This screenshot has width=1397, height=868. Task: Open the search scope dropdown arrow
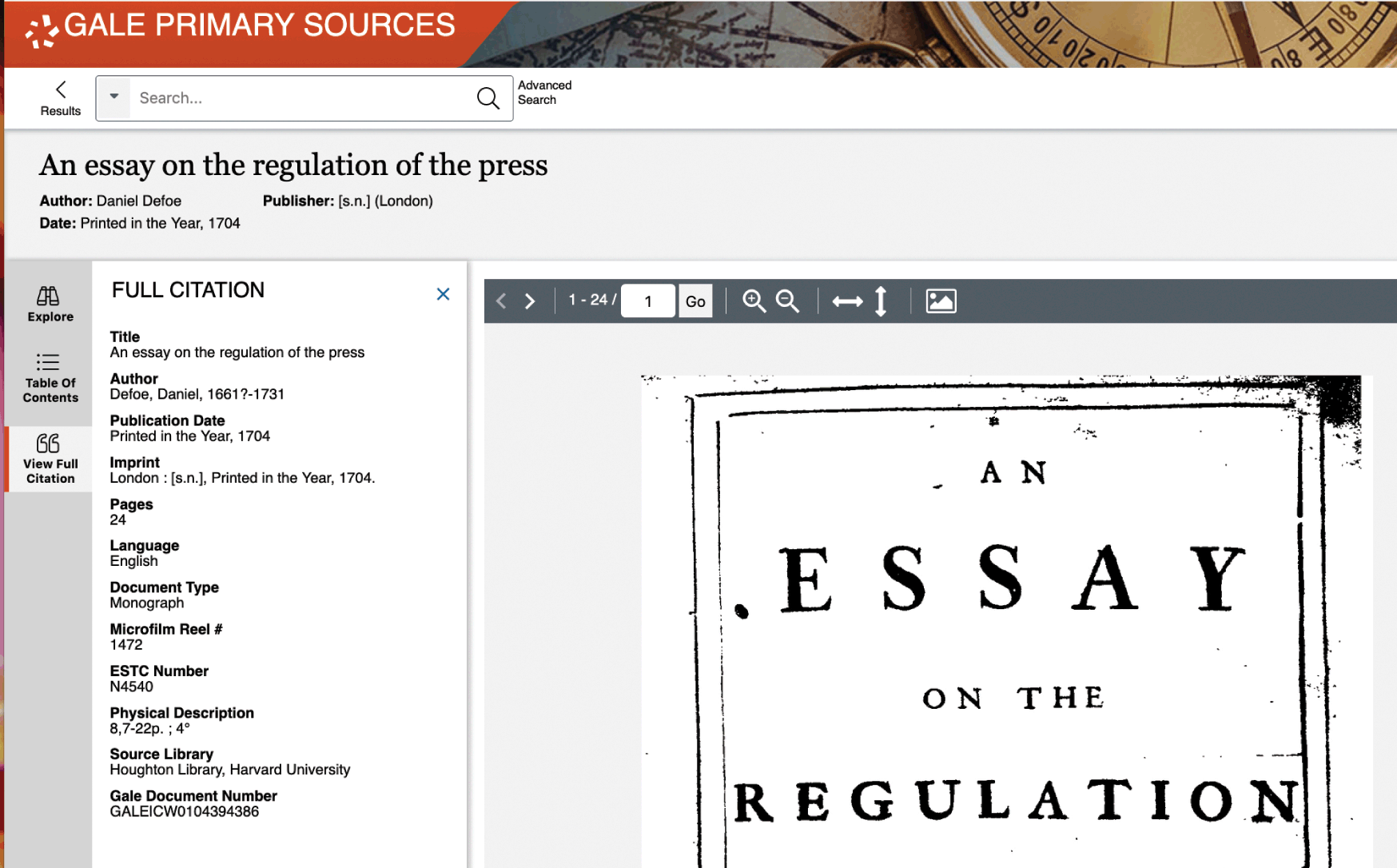pos(114,98)
